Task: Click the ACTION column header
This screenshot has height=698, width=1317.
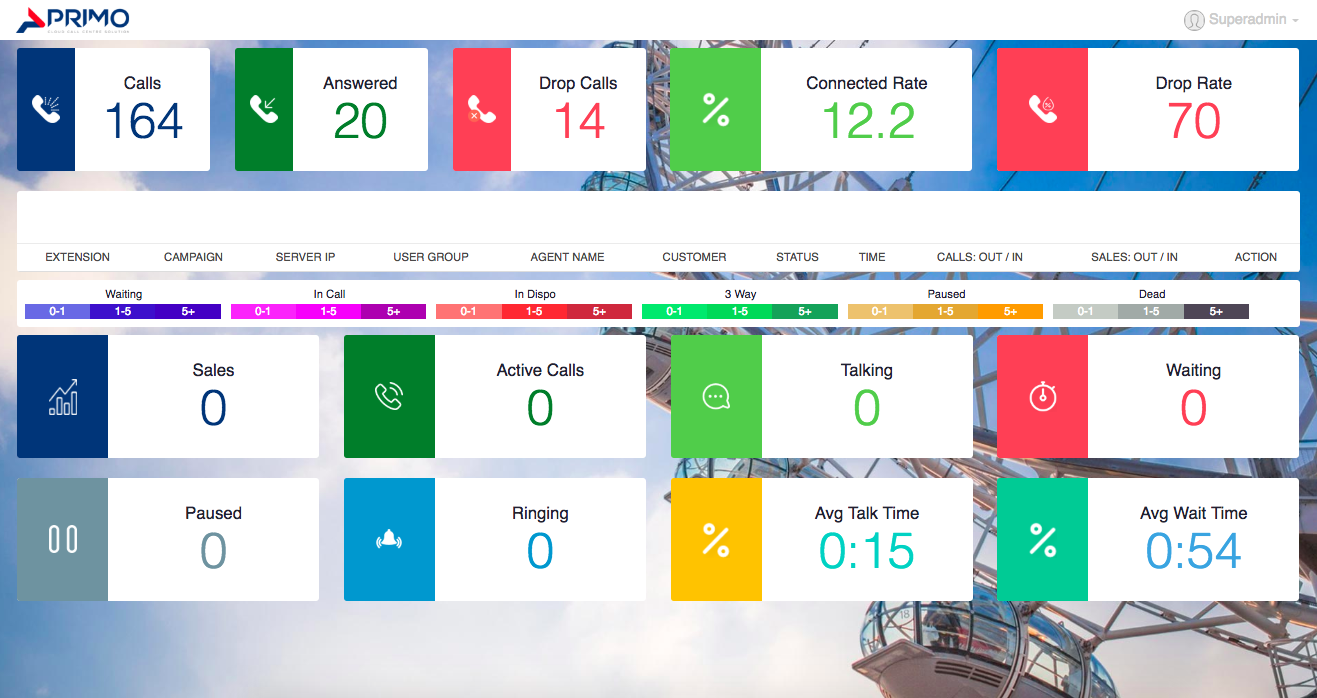Action: pyautogui.click(x=1256, y=257)
